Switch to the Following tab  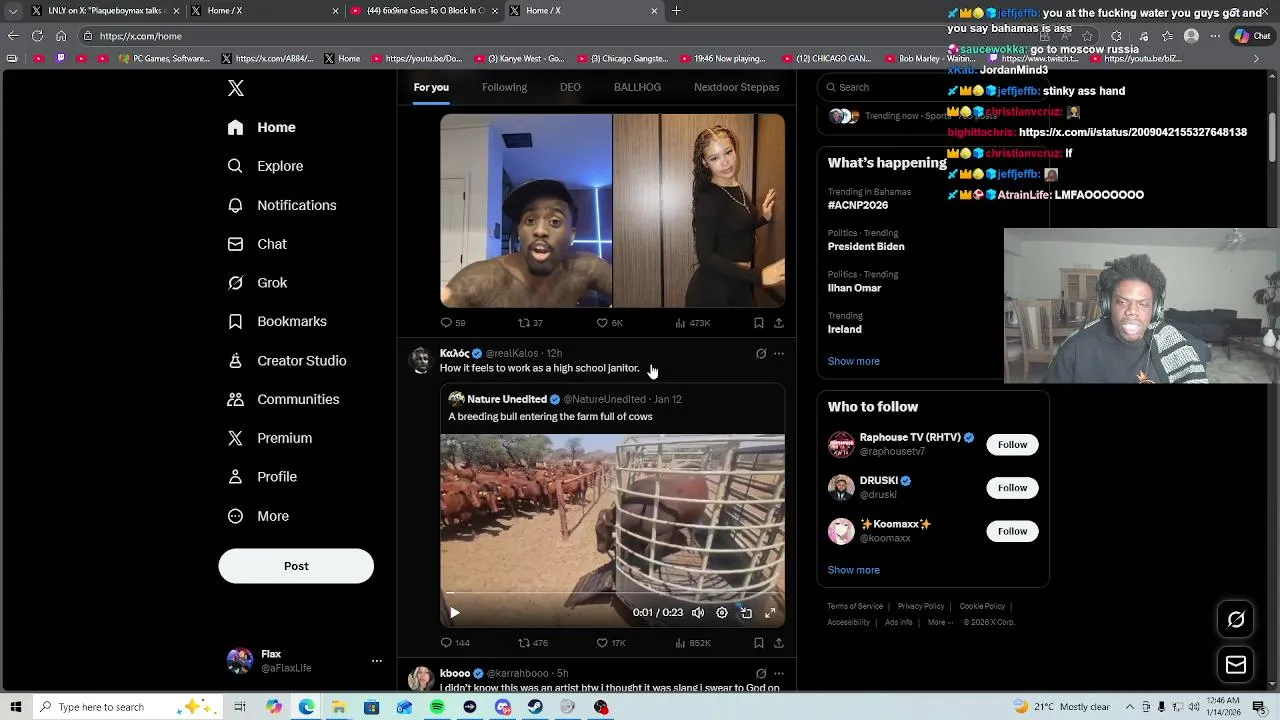[x=504, y=87]
